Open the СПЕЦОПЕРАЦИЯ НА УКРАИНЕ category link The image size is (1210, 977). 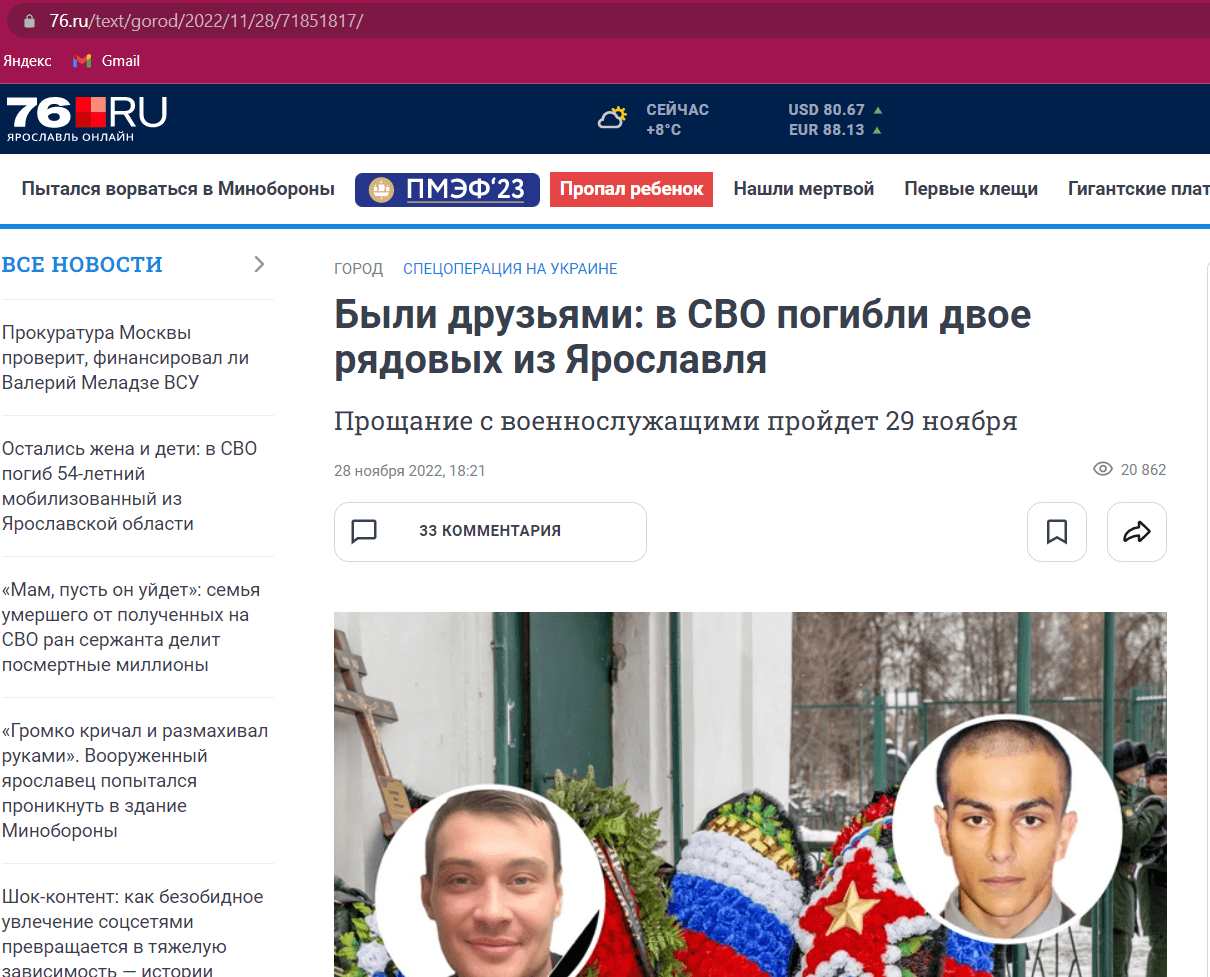510,269
